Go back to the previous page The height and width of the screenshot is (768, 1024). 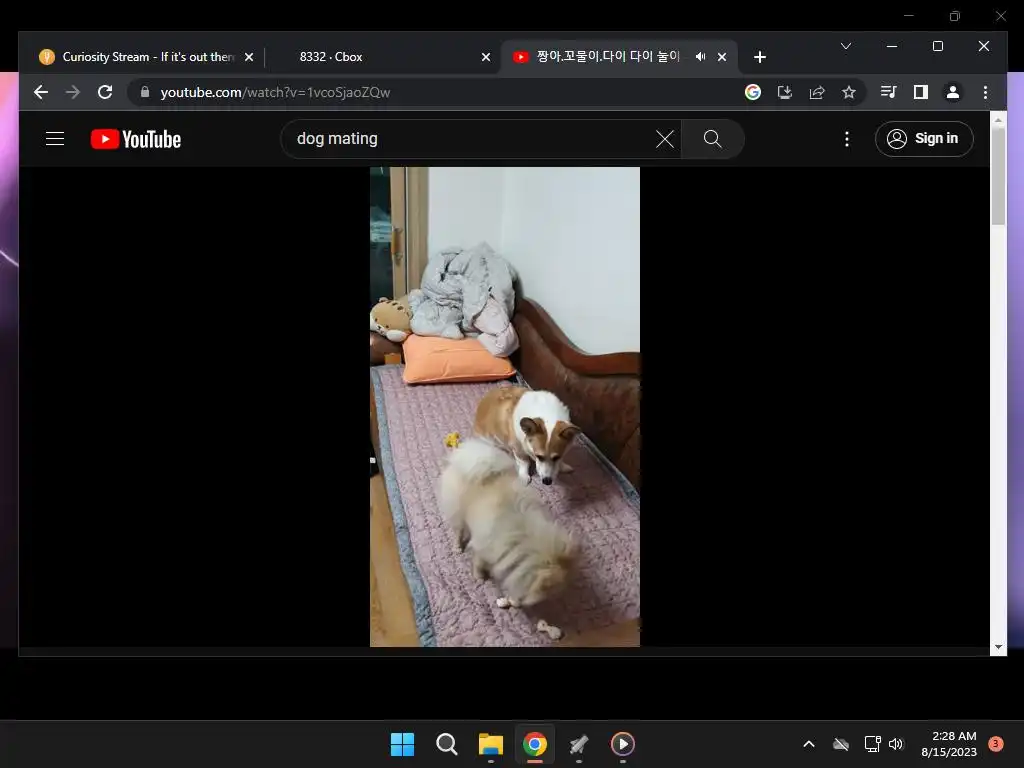pyautogui.click(x=40, y=92)
